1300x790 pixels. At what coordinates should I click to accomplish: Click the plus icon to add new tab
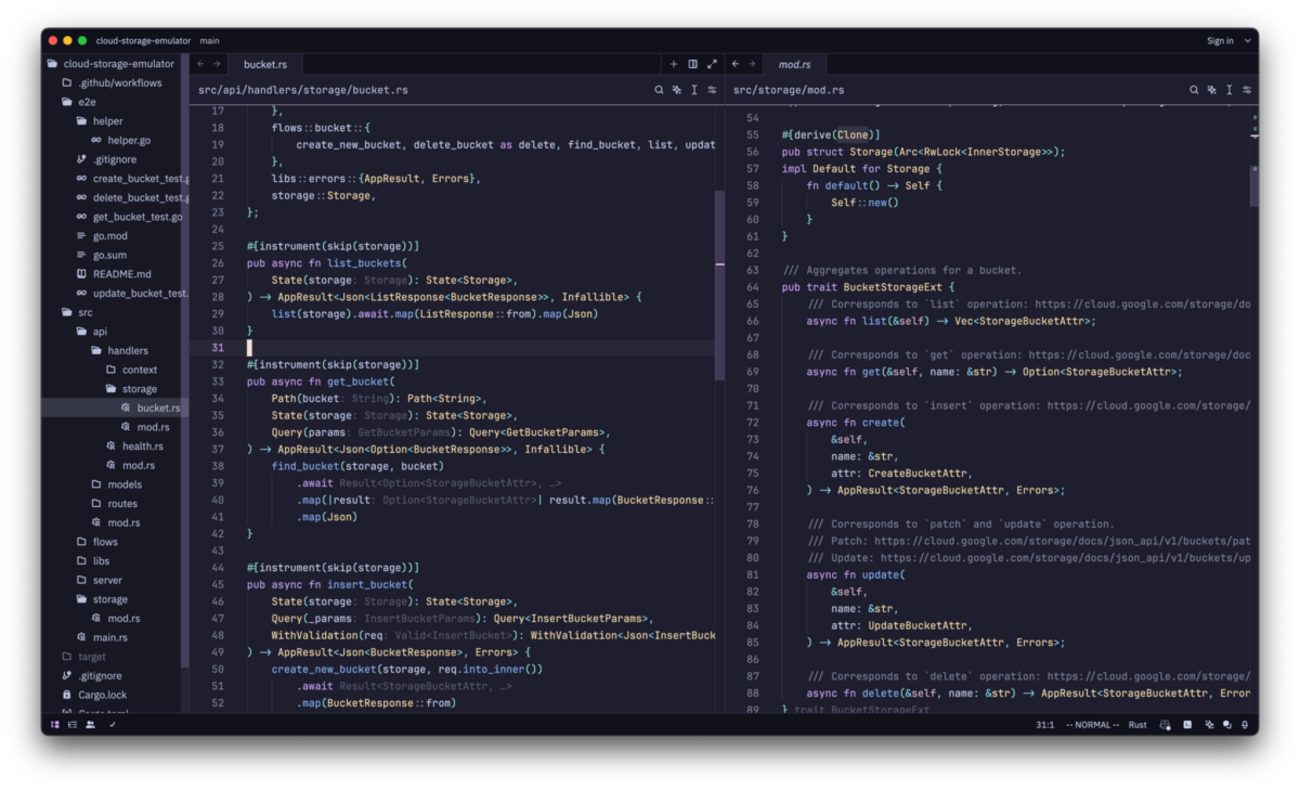click(x=674, y=64)
